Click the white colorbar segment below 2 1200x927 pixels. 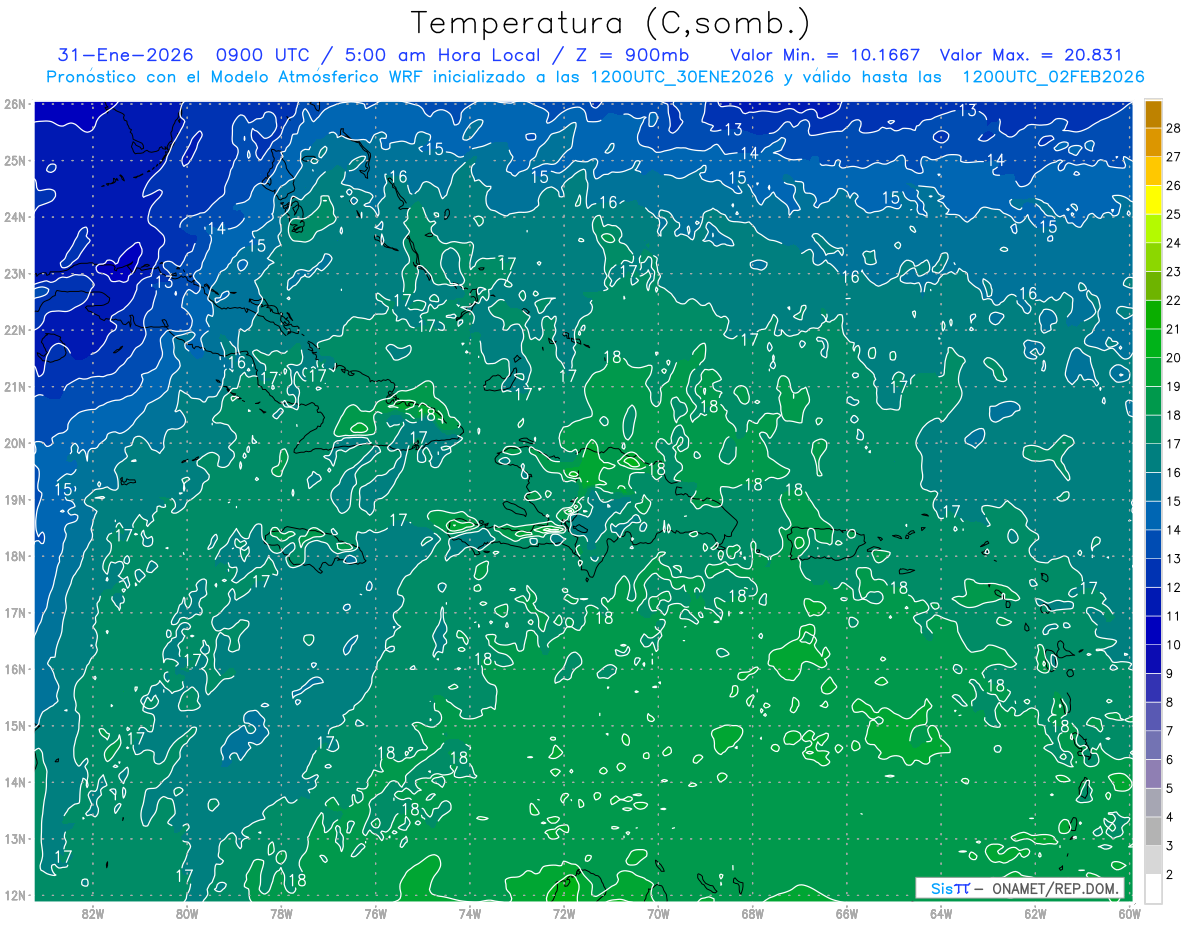pyautogui.click(x=1153, y=887)
